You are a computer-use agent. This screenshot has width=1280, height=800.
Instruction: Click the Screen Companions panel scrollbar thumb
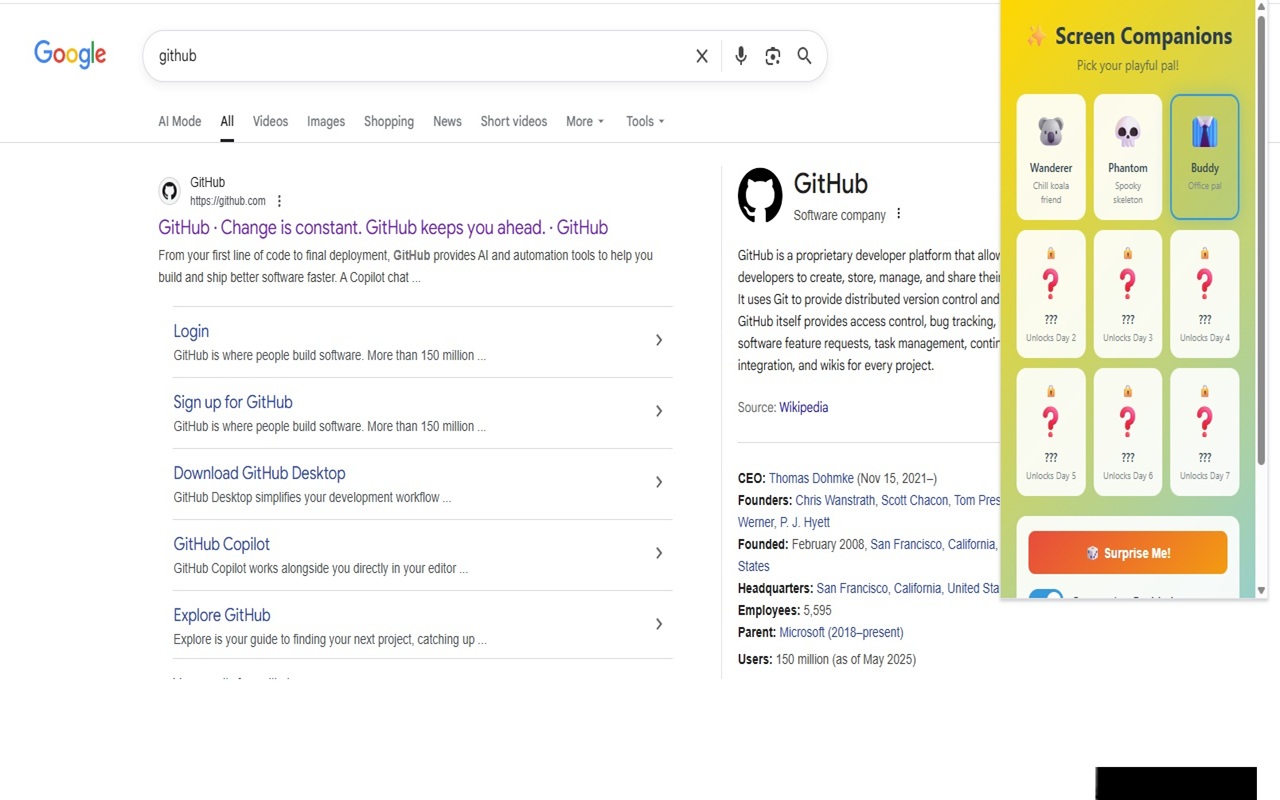(1261, 240)
